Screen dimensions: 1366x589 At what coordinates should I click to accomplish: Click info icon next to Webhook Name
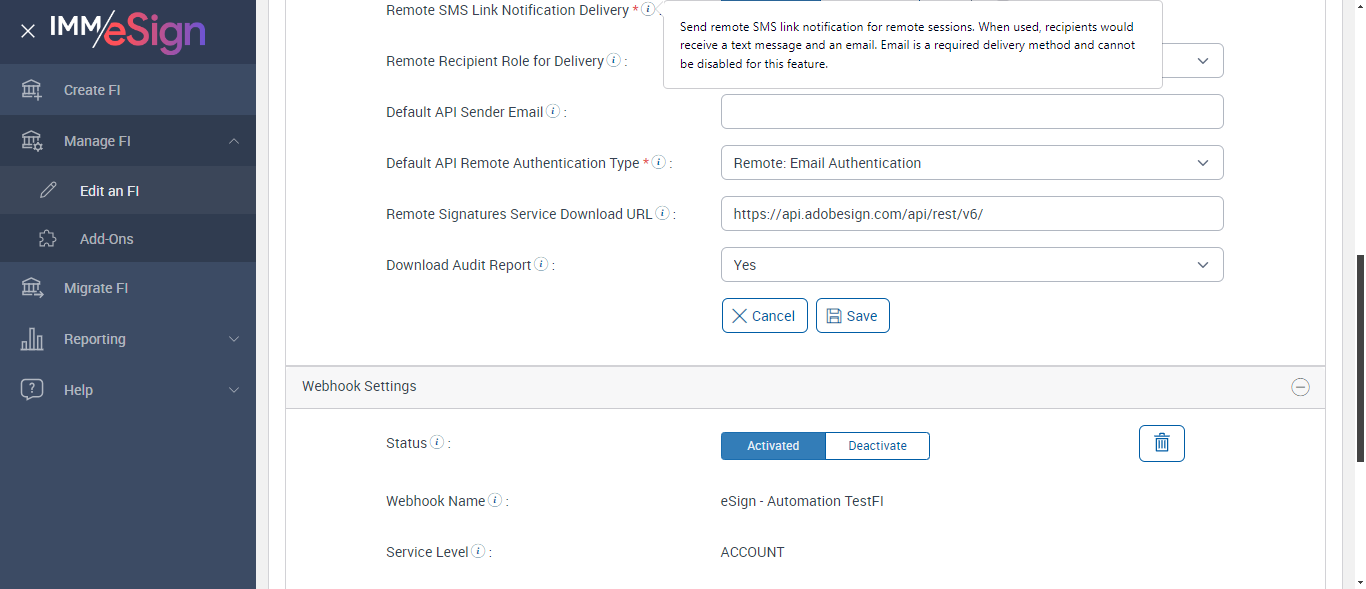495,501
